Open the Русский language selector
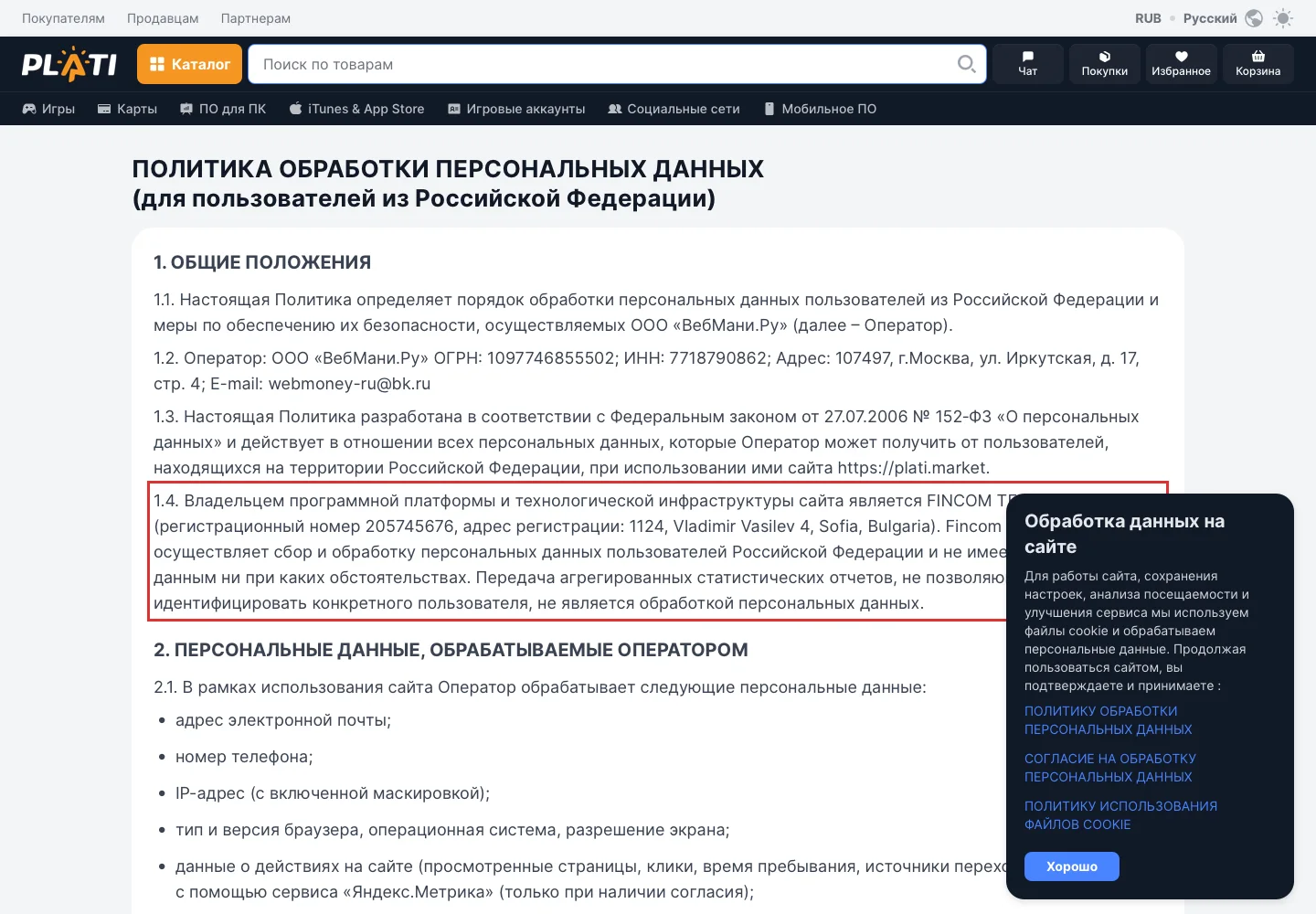1316x914 pixels. coord(1210,18)
